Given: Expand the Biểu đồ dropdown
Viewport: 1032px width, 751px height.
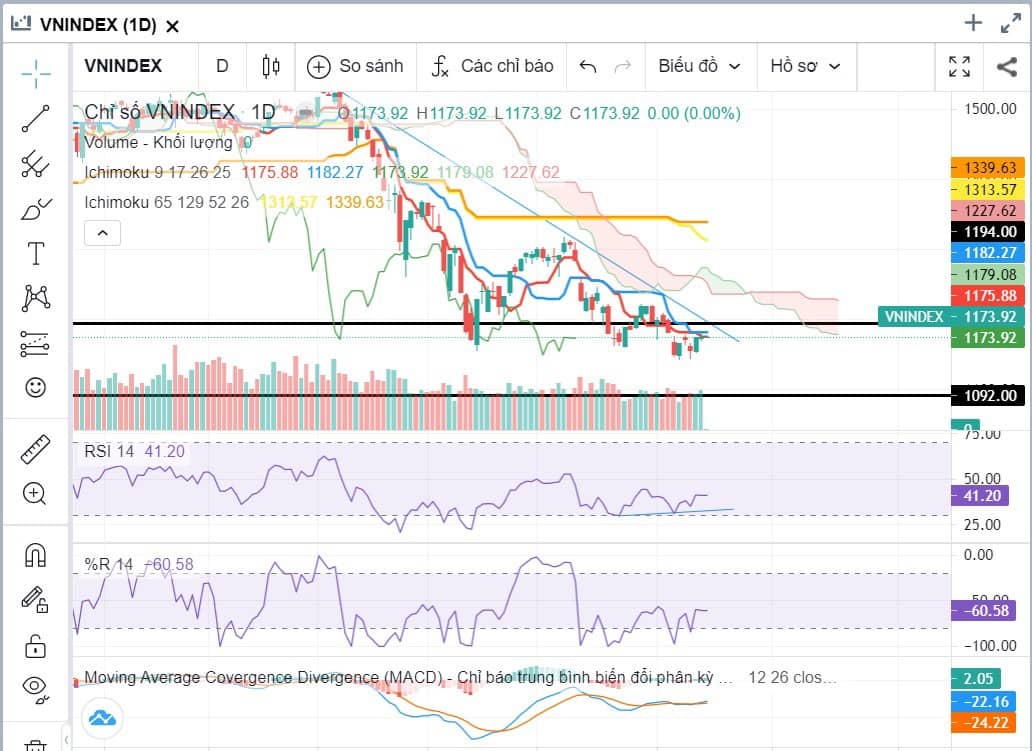Looking at the screenshot, I should (x=700, y=66).
